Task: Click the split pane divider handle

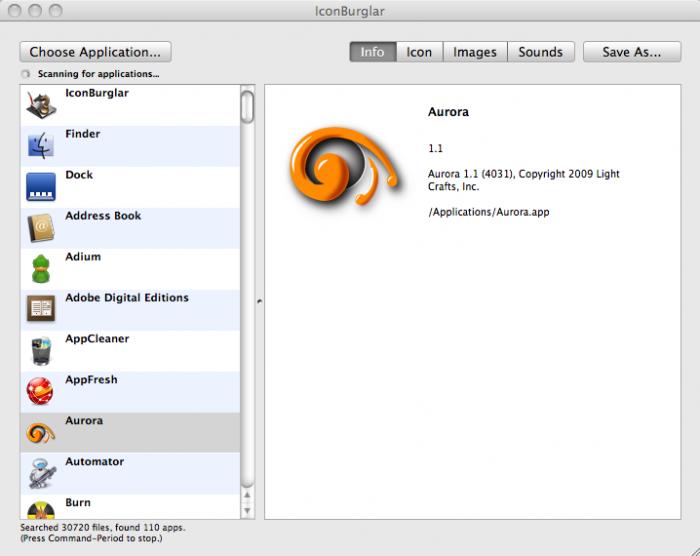Action: tap(258, 300)
